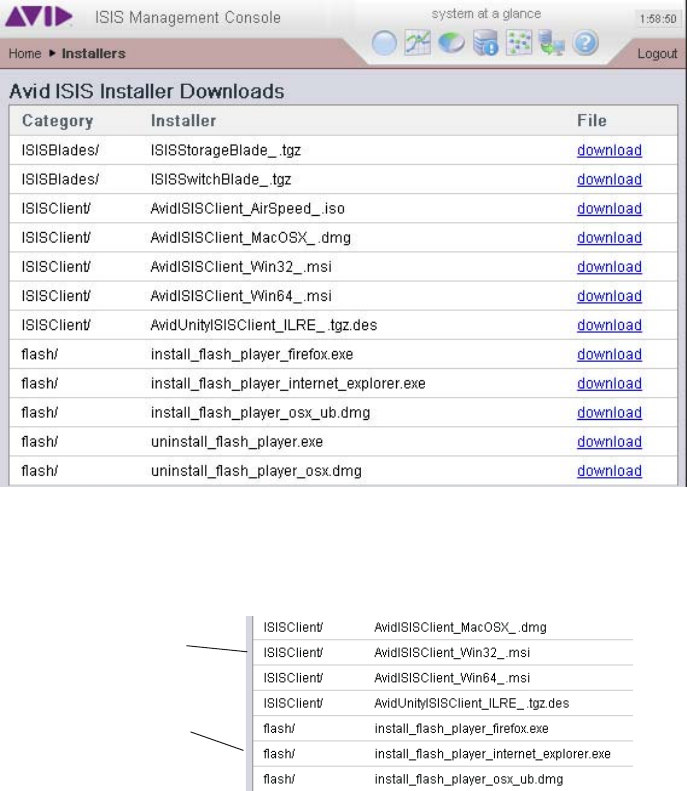Screen dimensions: 687x791
Task: Download uninstall_flash_player_osx.dmg
Action: tap(609, 471)
